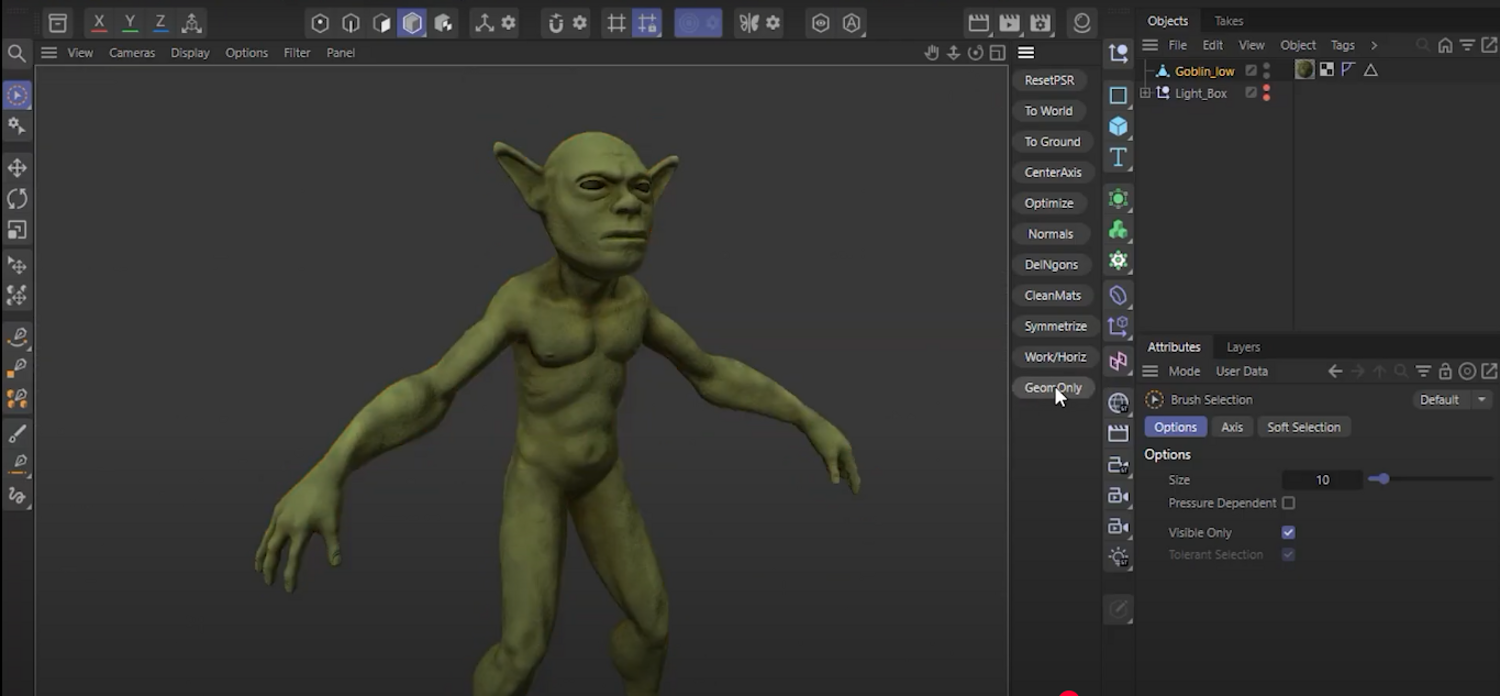Image resolution: width=1500 pixels, height=696 pixels.
Task: Expand more Objects menus with chevron
Action: (1374, 45)
